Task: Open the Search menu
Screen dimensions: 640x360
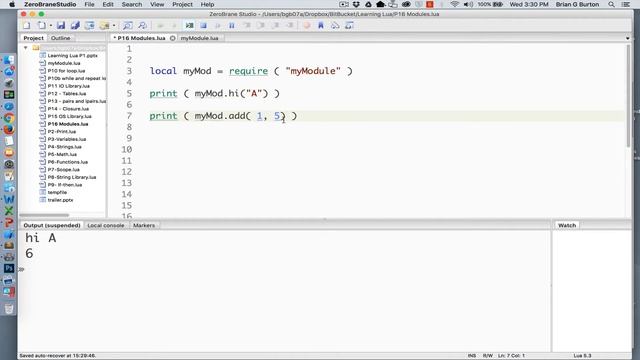Action: pos(132,4)
